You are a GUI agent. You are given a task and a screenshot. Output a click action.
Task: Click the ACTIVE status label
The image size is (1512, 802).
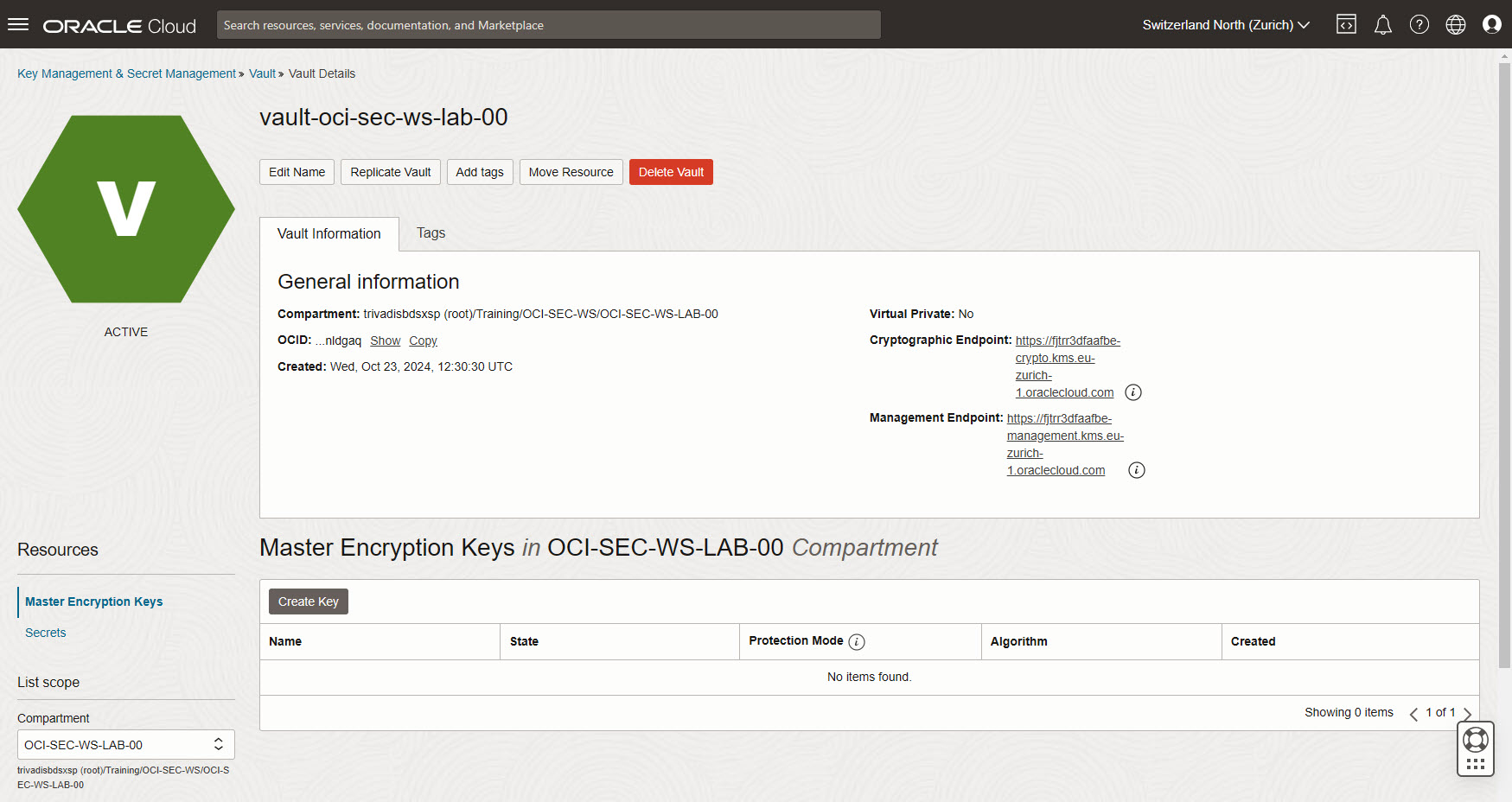pyautogui.click(x=126, y=332)
